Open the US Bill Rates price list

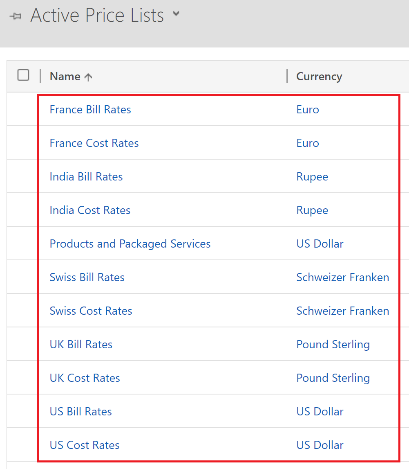click(x=81, y=411)
